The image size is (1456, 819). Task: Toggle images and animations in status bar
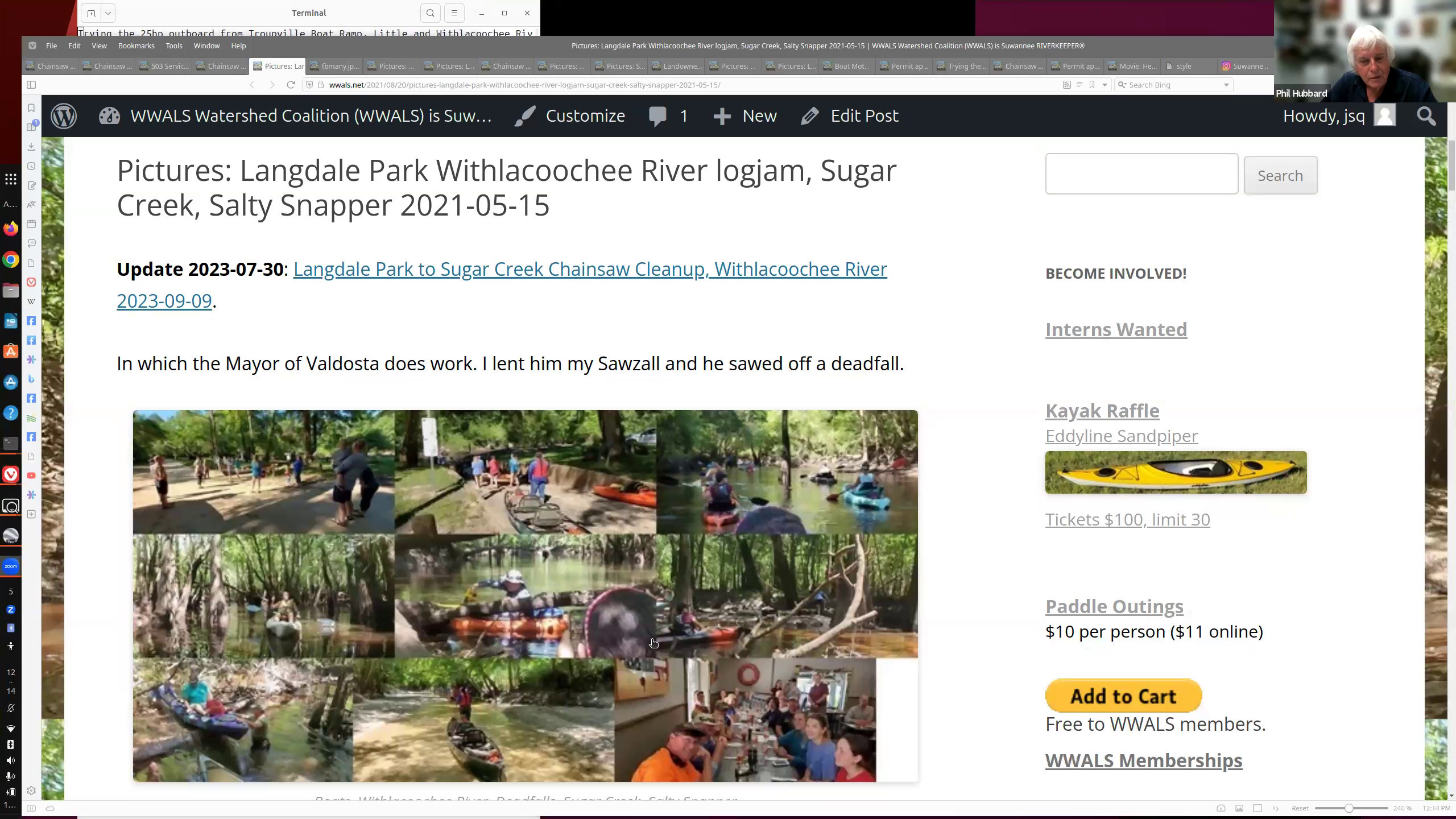(x=1239, y=808)
